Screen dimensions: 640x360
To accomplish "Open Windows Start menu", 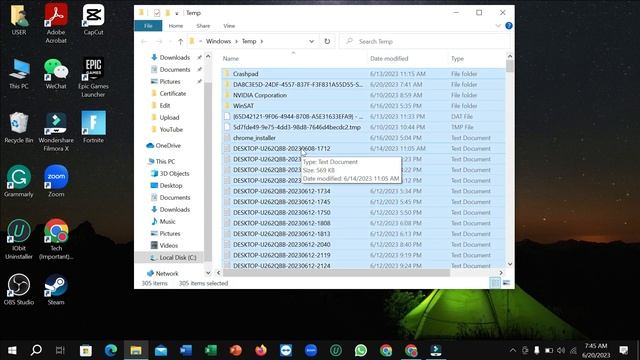I will coord(12,350).
